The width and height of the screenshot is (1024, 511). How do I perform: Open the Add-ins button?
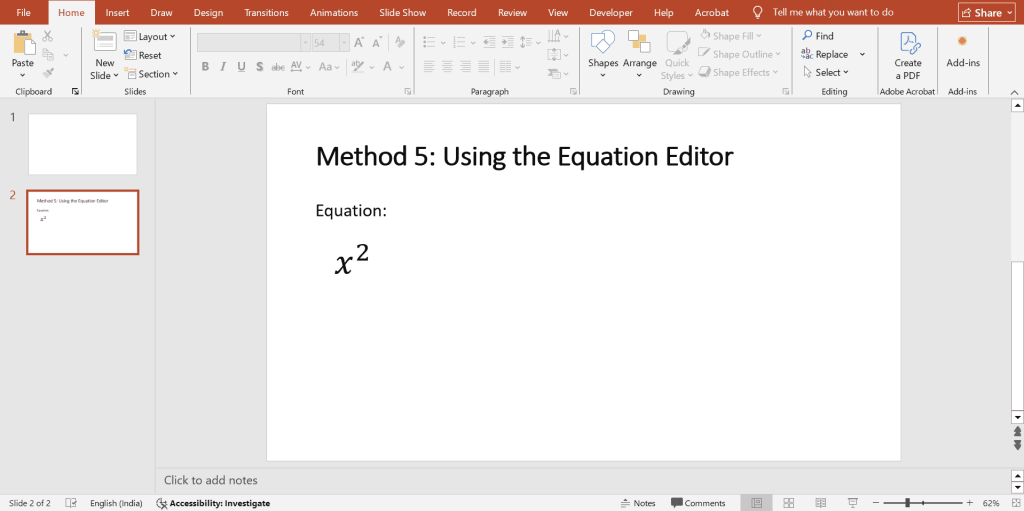(962, 46)
